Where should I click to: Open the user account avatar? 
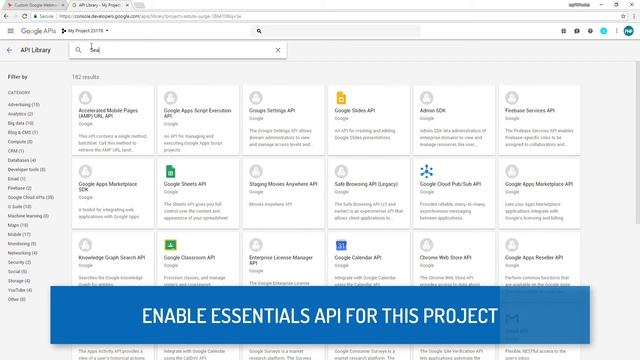point(629,31)
